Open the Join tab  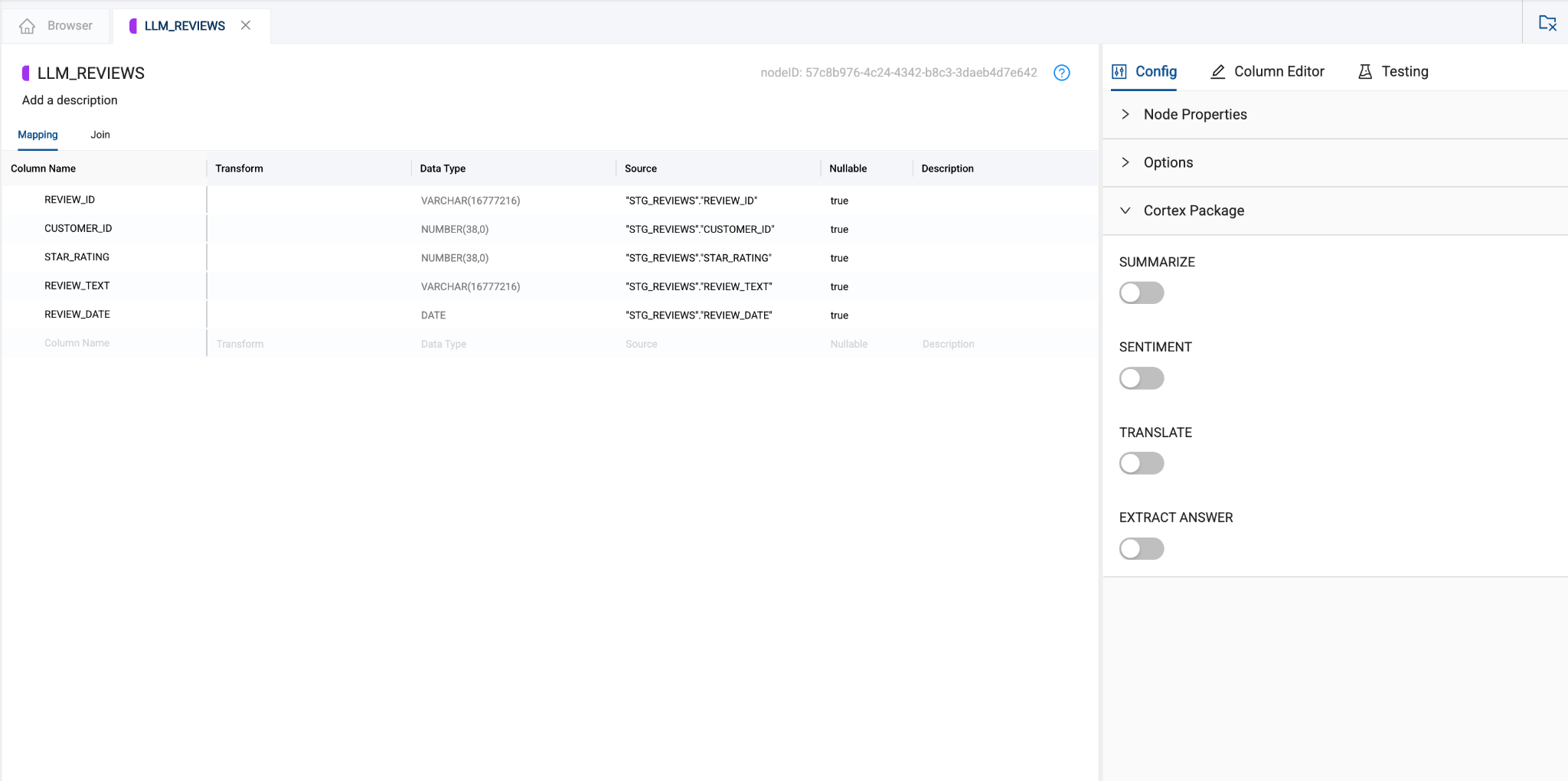(x=100, y=135)
